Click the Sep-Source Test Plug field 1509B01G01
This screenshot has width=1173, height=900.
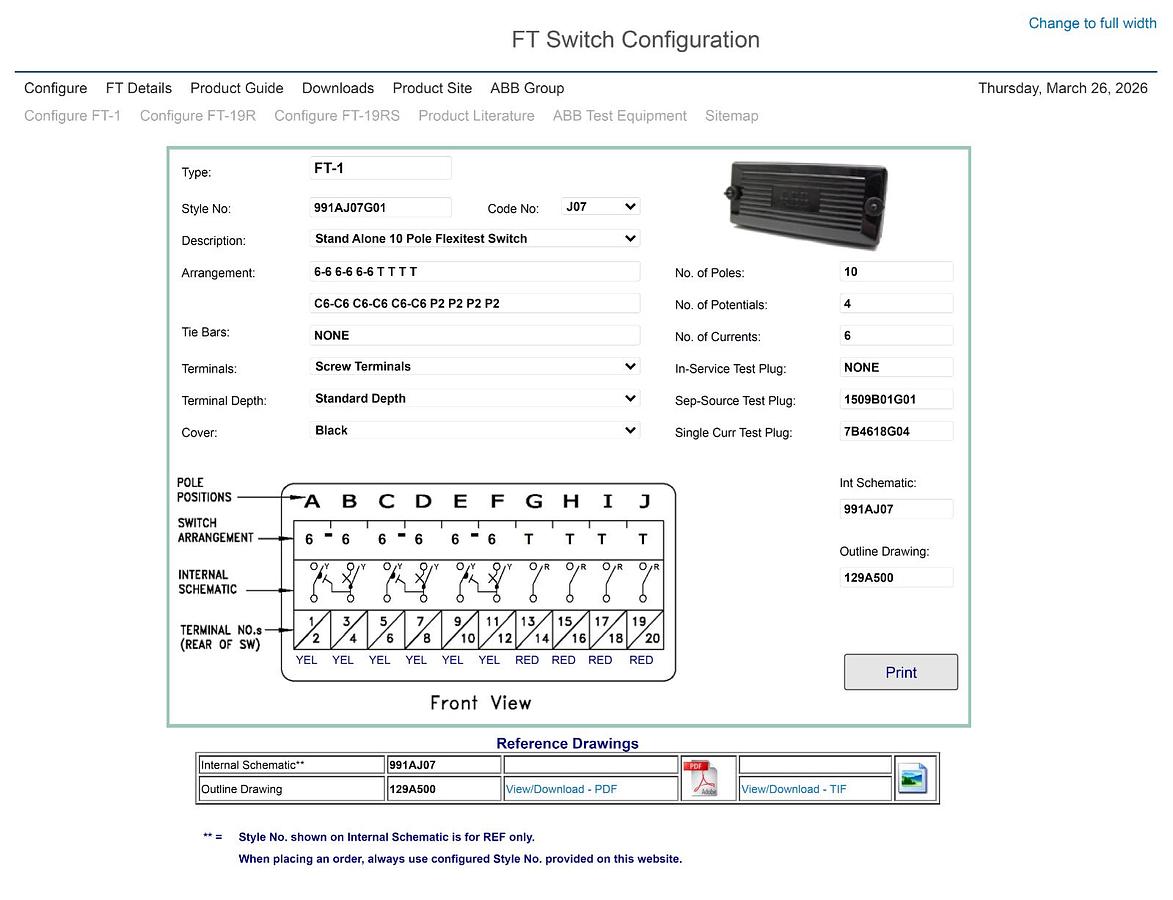tap(896, 400)
